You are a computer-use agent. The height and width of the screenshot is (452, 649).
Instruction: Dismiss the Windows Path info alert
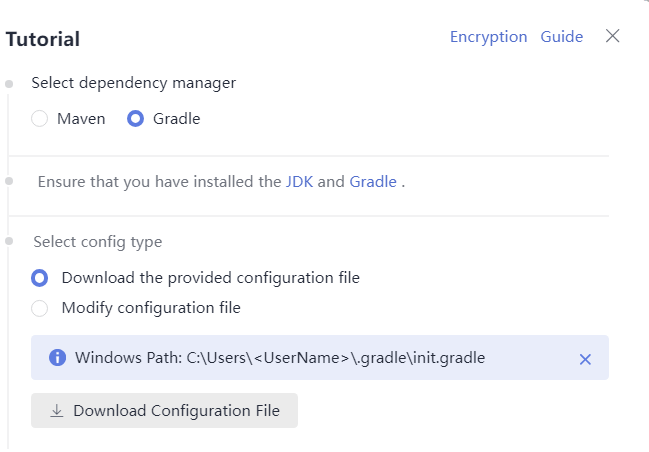pos(585,359)
